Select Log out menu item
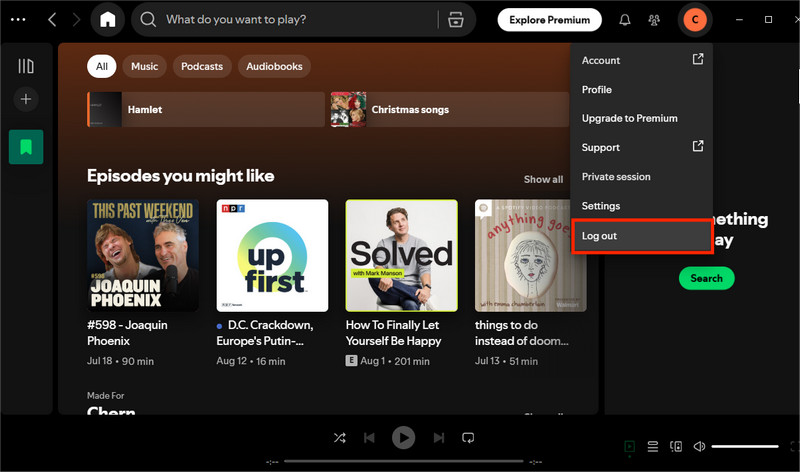Screen dimensions: 800x472 642,236
